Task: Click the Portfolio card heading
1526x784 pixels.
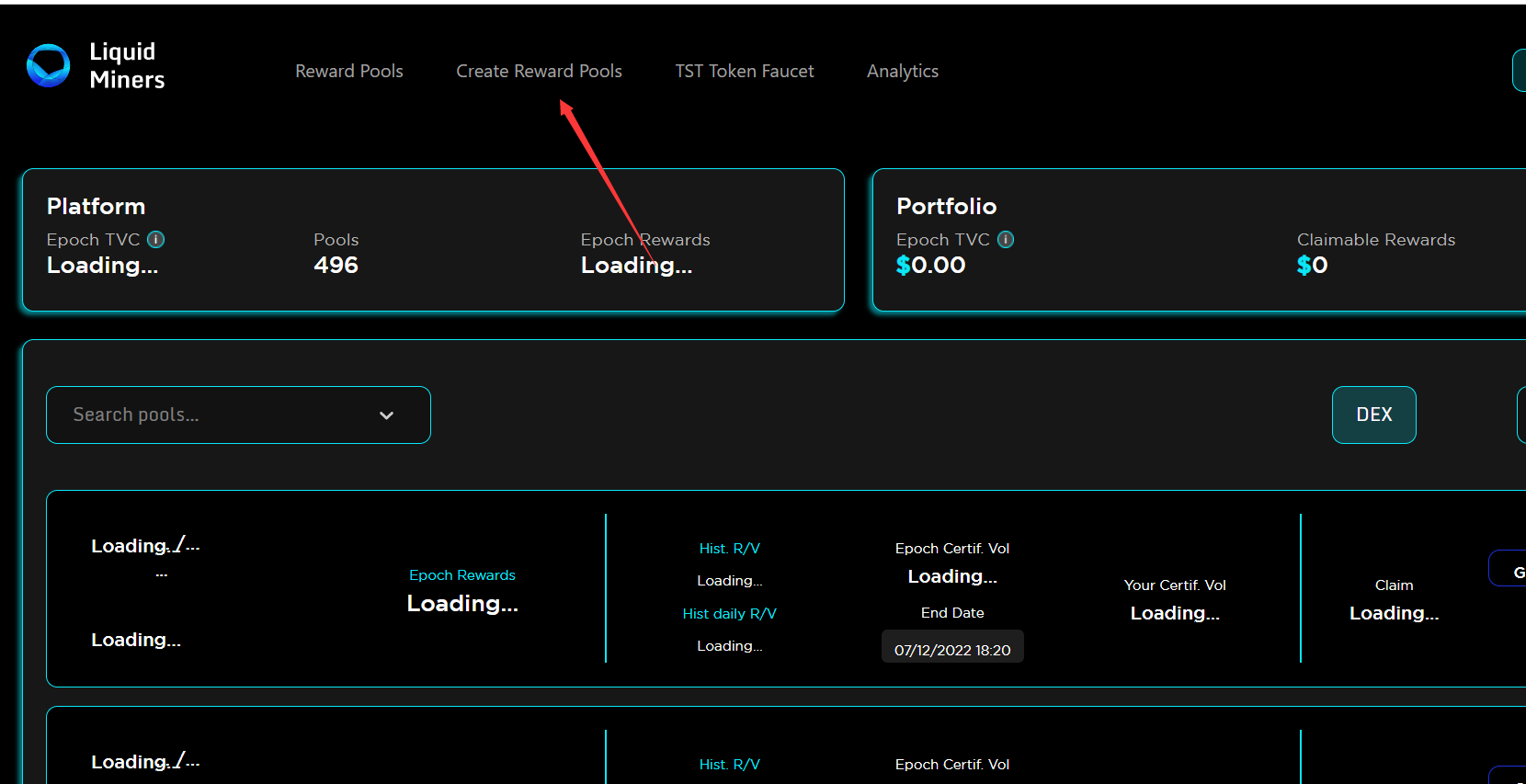Action: 946,206
